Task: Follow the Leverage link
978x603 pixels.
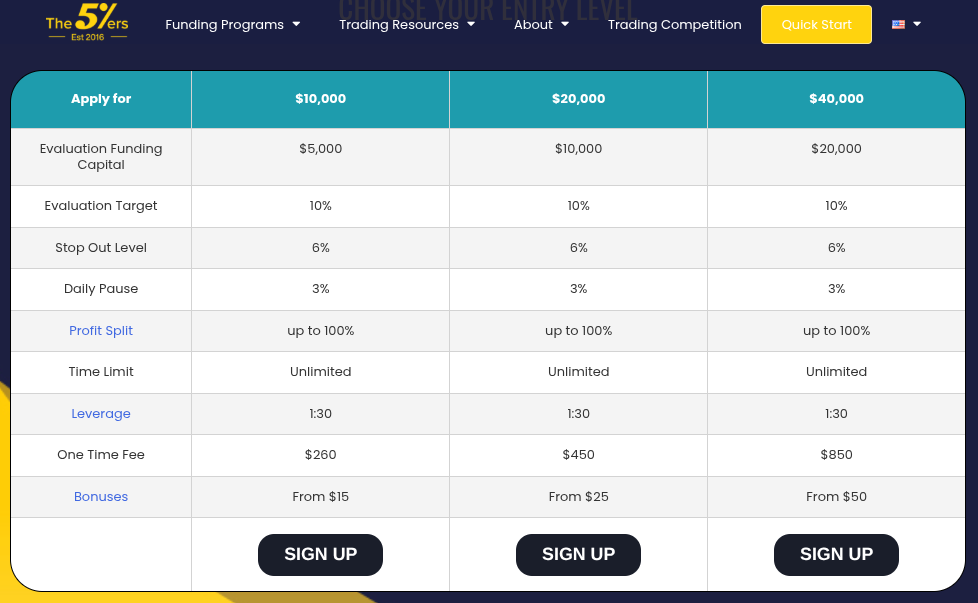Action: pos(101,414)
